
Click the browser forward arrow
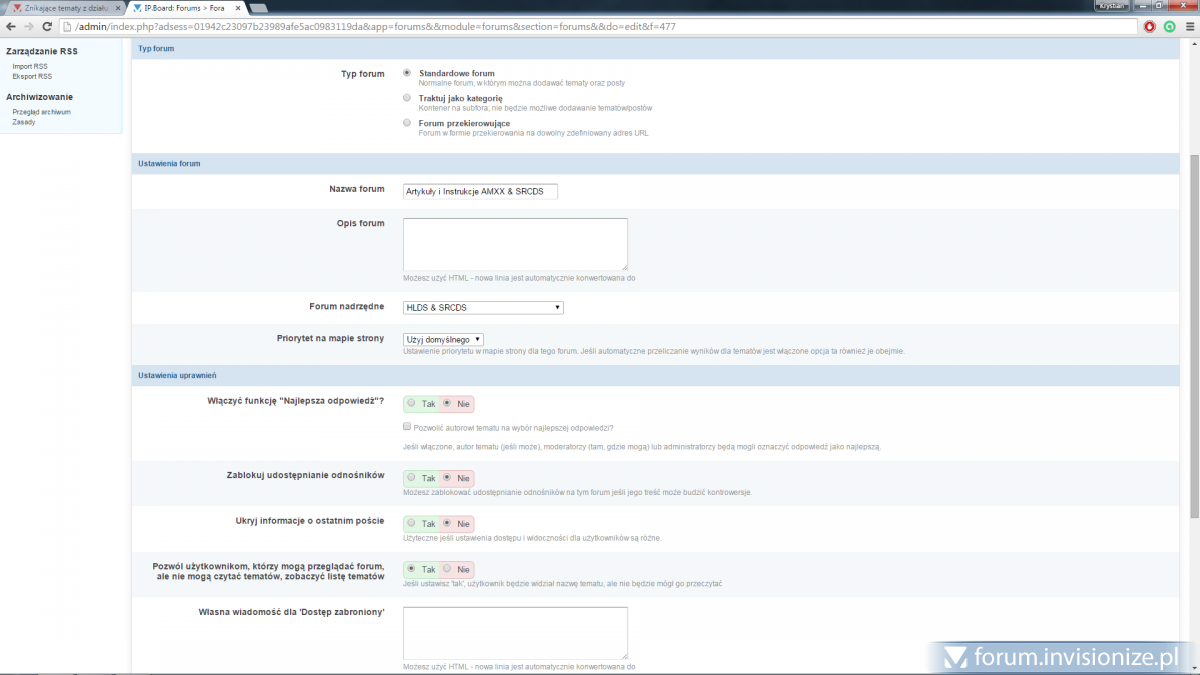pos(28,26)
